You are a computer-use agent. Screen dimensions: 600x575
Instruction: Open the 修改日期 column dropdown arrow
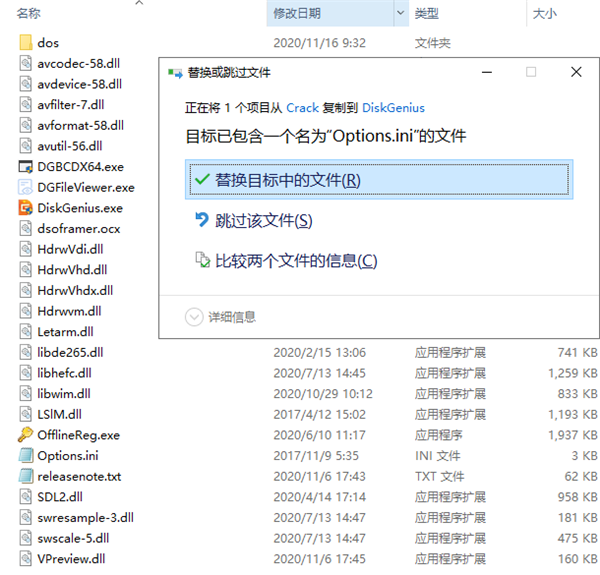pos(401,13)
